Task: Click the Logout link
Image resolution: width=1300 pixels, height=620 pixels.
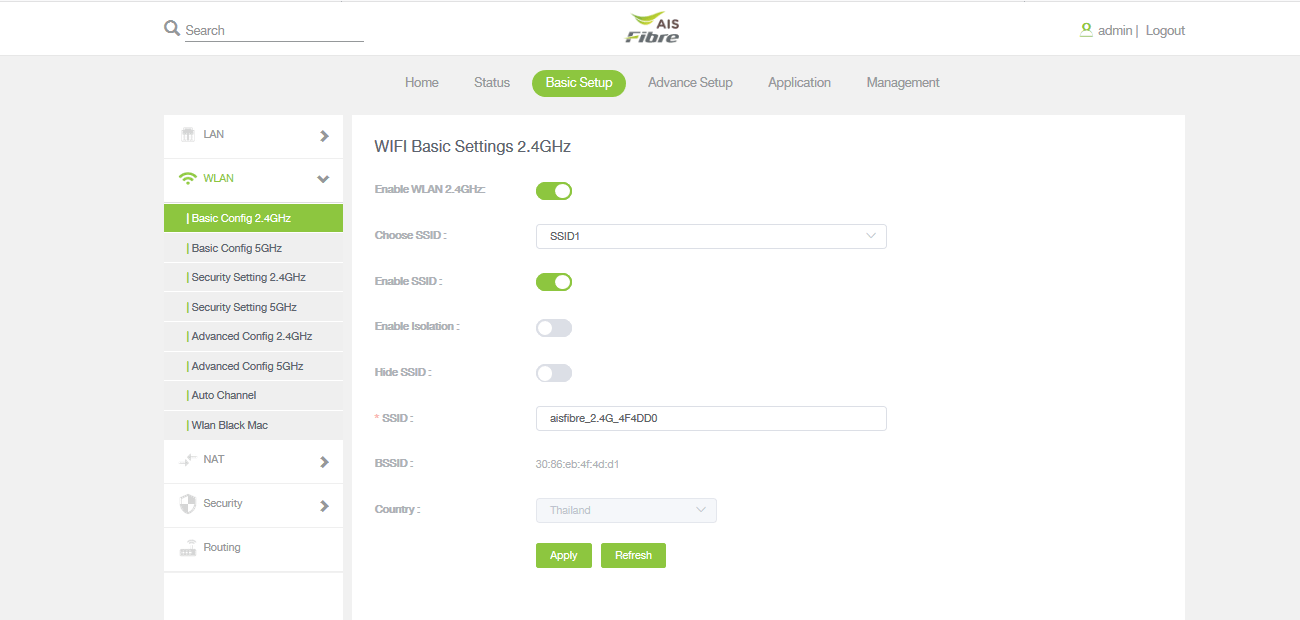Action: (1165, 31)
